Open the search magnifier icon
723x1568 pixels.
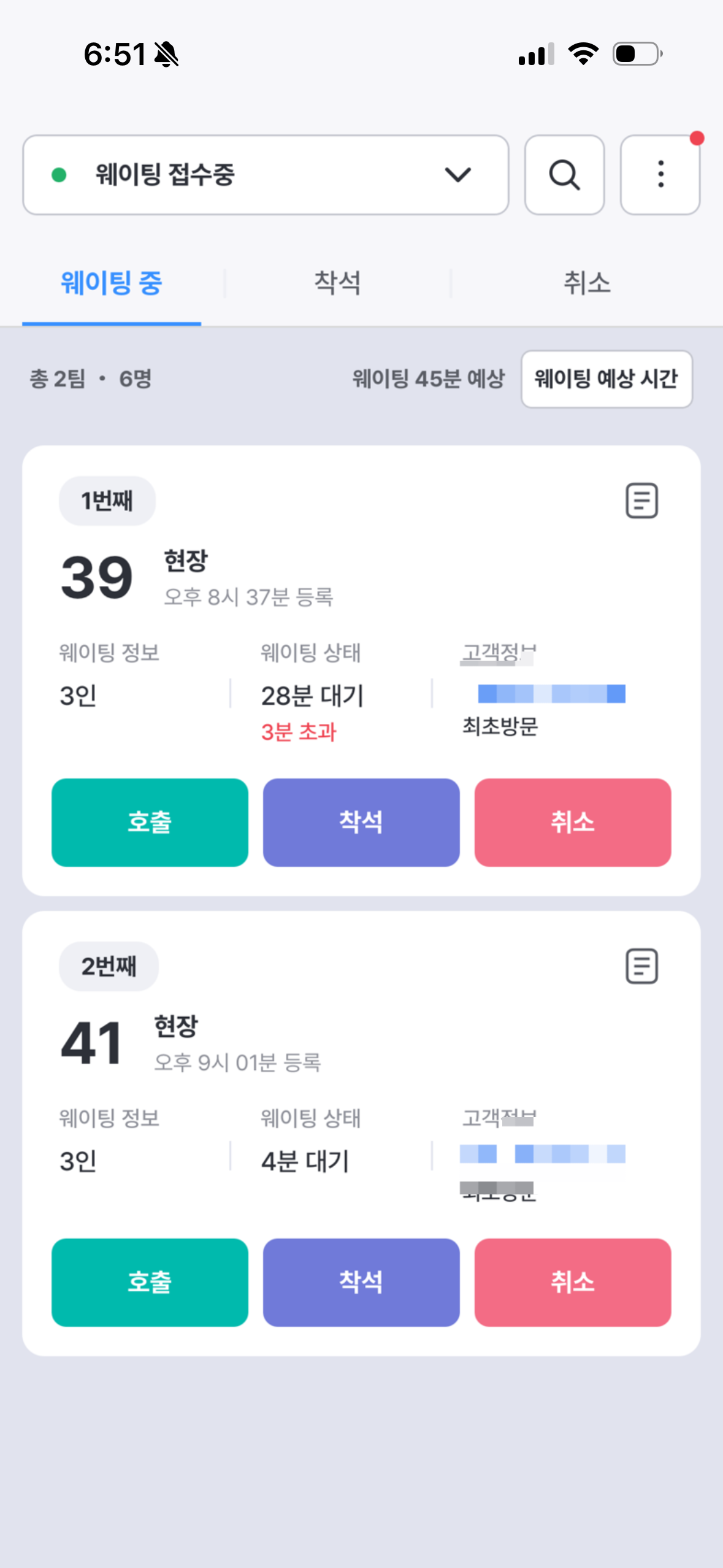564,175
